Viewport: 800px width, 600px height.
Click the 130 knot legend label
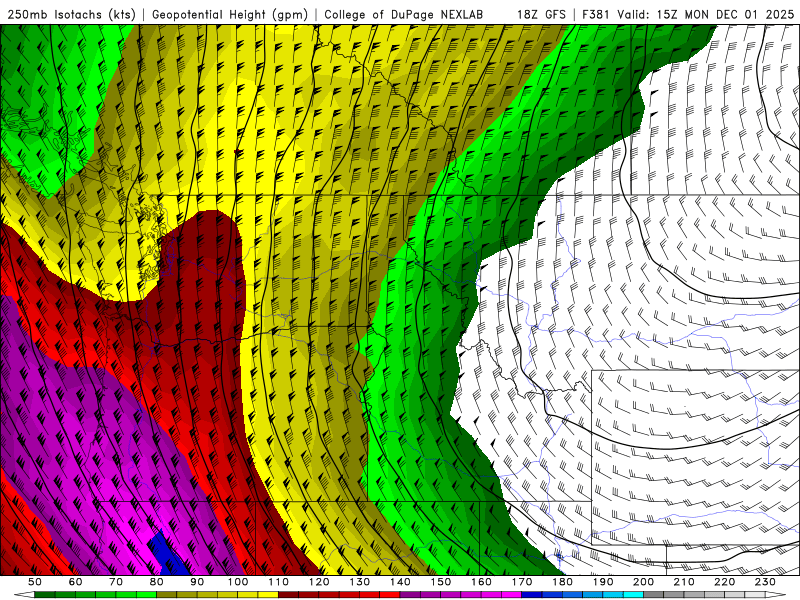(360, 582)
